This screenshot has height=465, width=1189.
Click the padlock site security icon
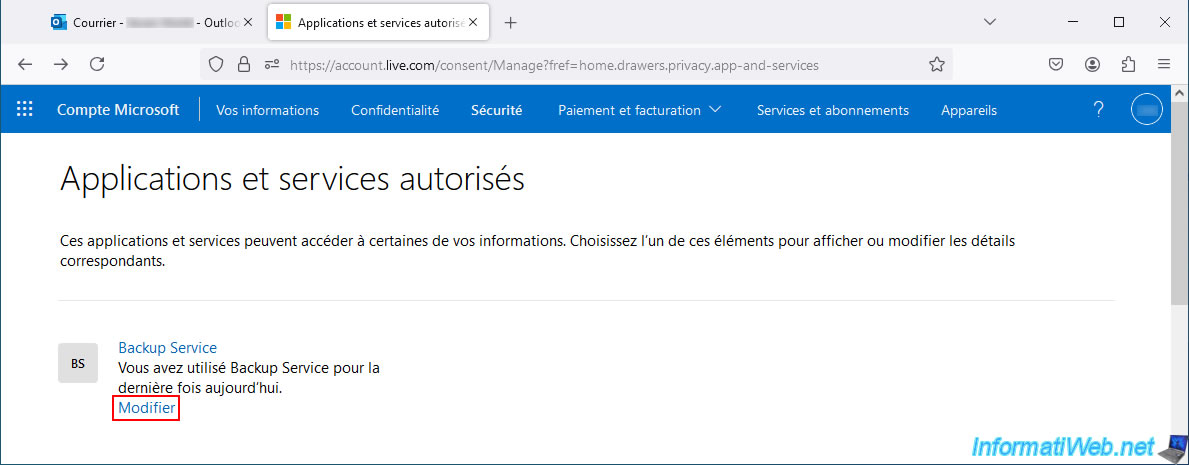243,65
